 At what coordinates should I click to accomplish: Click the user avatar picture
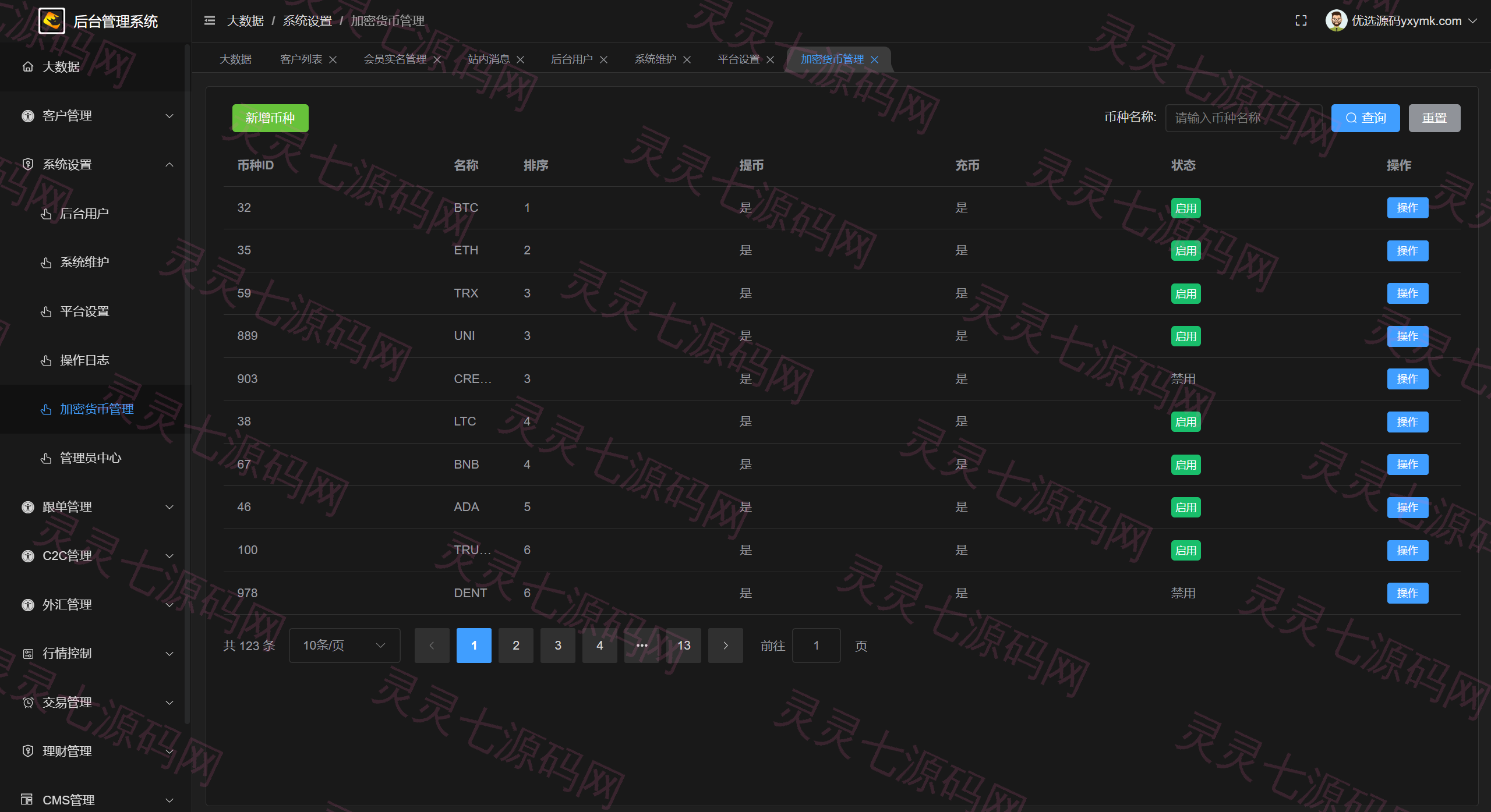click(x=1336, y=21)
